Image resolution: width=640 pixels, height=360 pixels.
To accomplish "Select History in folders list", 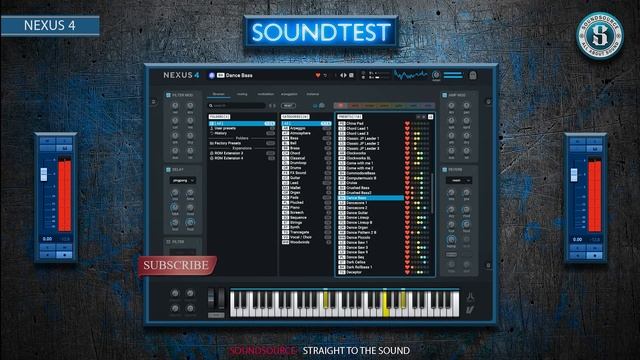I will (x=242, y=133).
